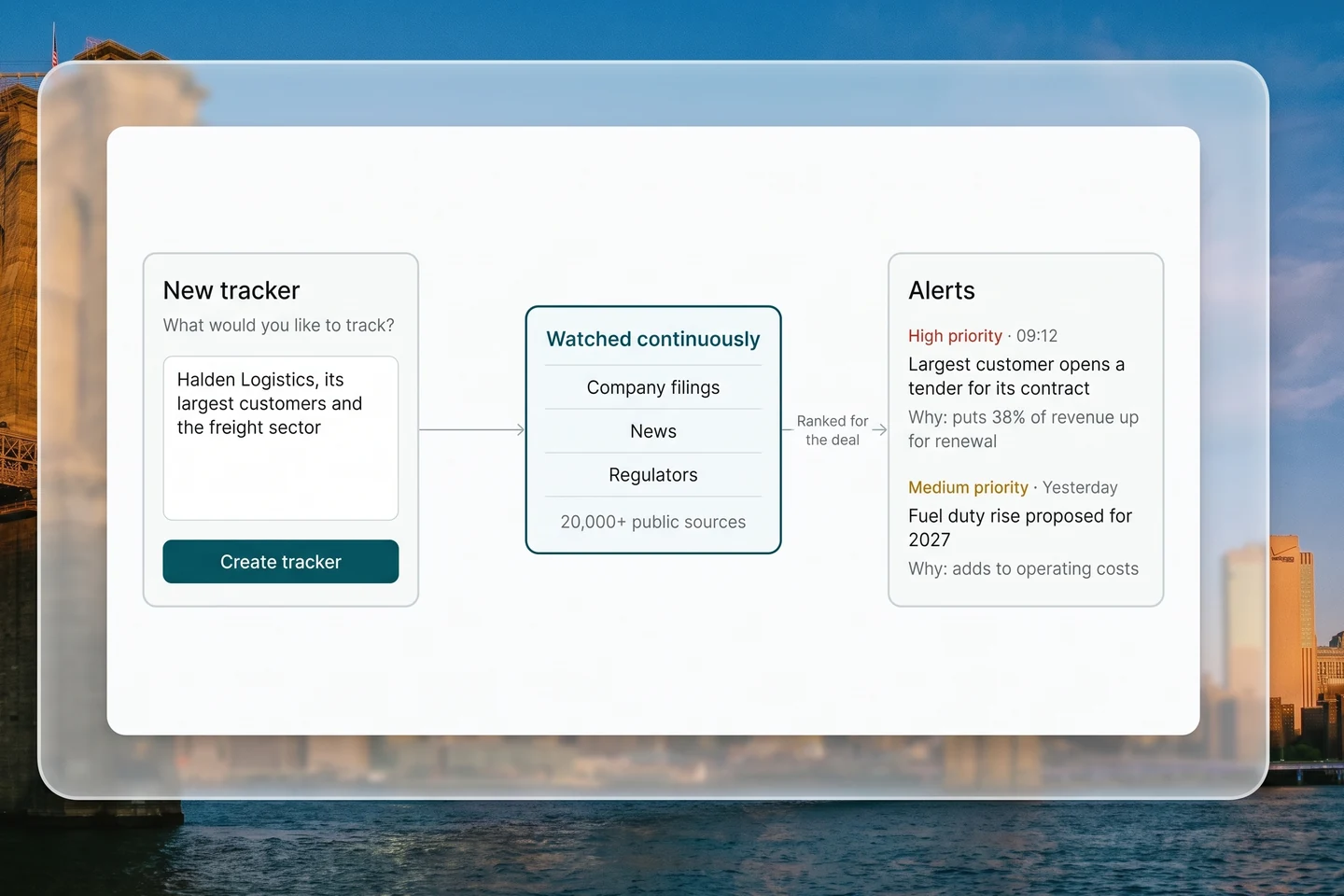Click the 'Medium priority' alert label
The image size is (1344, 896).
pyautogui.click(x=968, y=487)
